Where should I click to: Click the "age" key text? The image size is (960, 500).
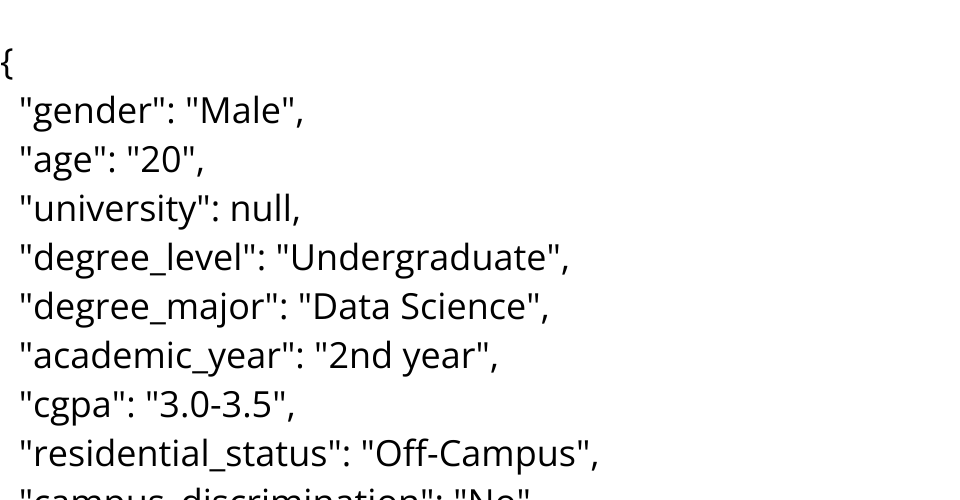click(60, 161)
